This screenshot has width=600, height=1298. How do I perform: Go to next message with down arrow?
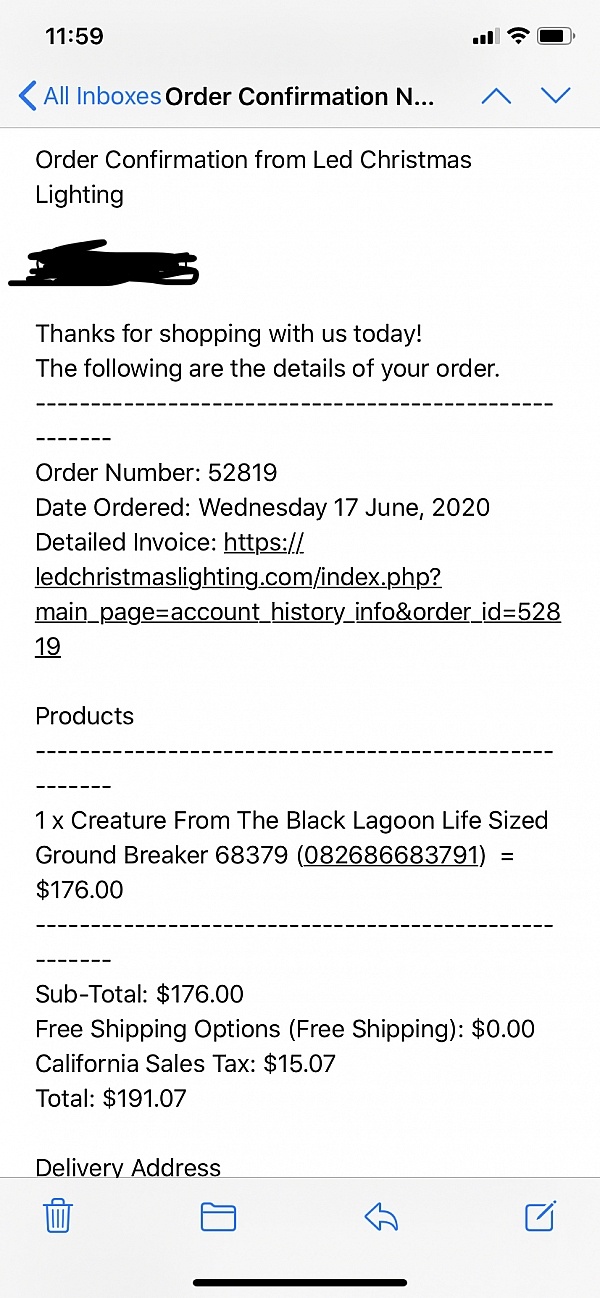(555, 96)
